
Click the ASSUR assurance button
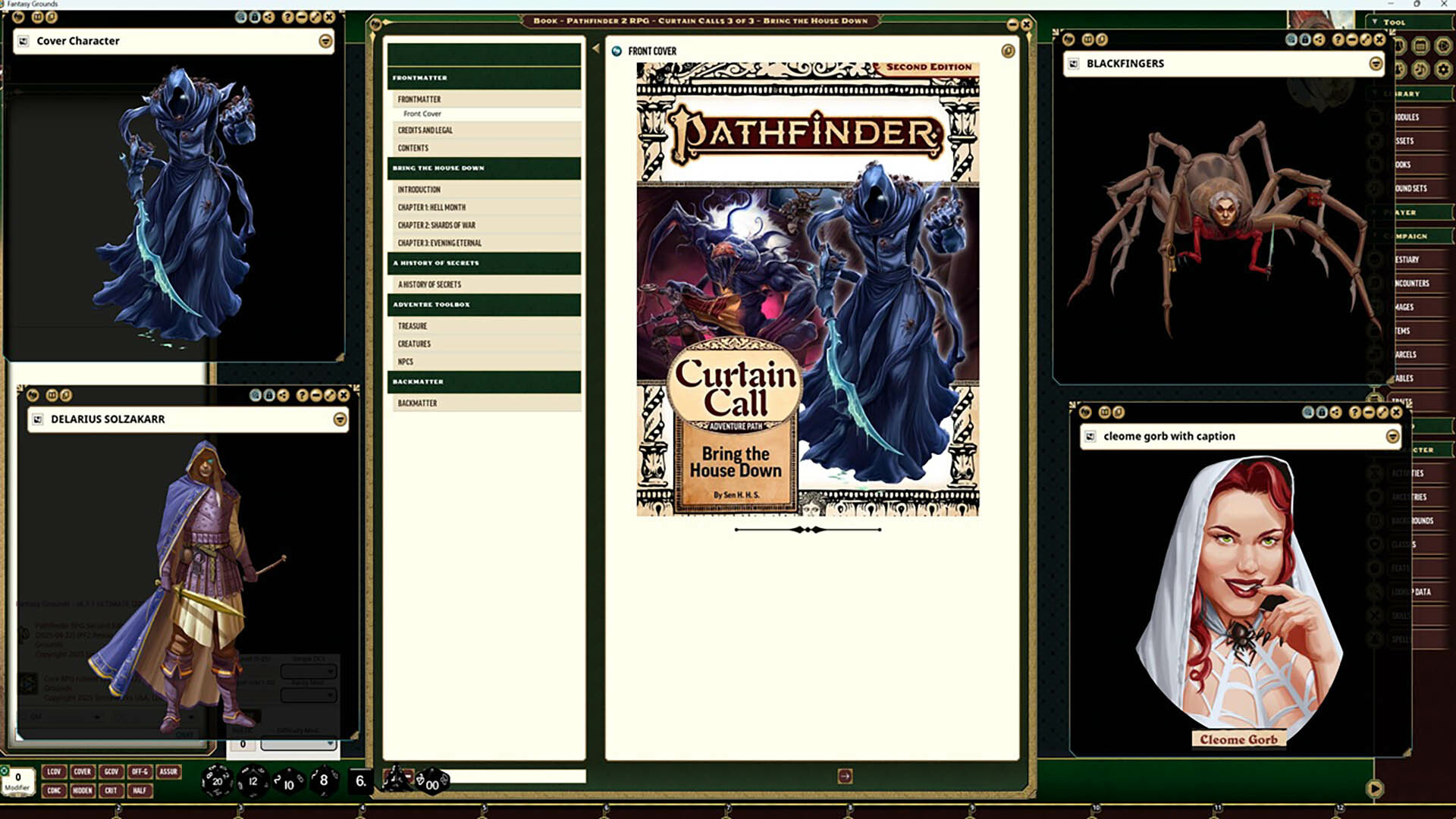(168, 772)
